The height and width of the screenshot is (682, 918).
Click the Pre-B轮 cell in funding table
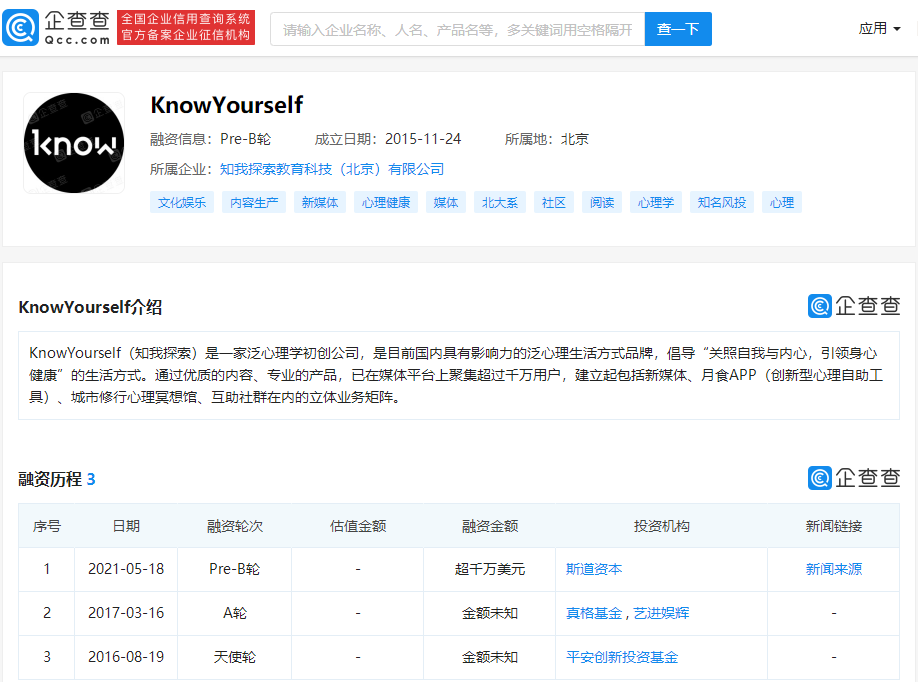tap(234, 569)
